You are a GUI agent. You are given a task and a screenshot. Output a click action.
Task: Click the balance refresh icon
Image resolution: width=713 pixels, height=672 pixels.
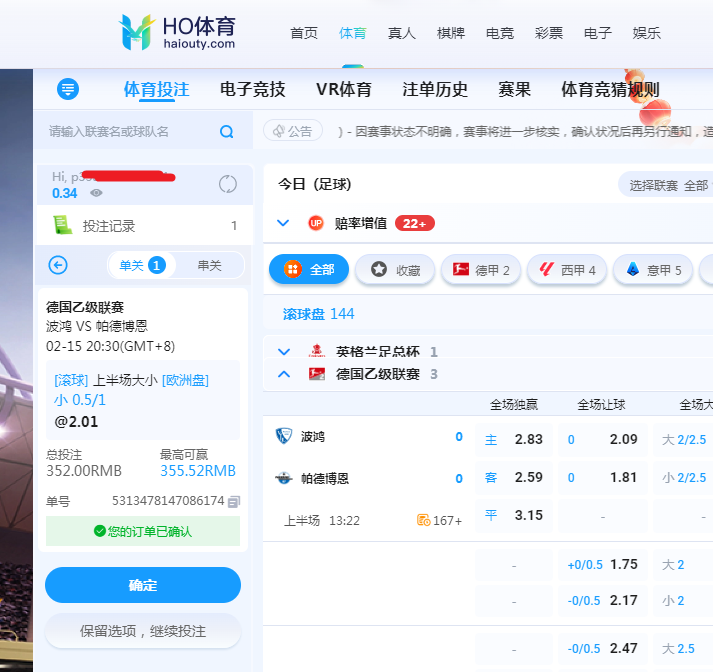tap(228, 184)
